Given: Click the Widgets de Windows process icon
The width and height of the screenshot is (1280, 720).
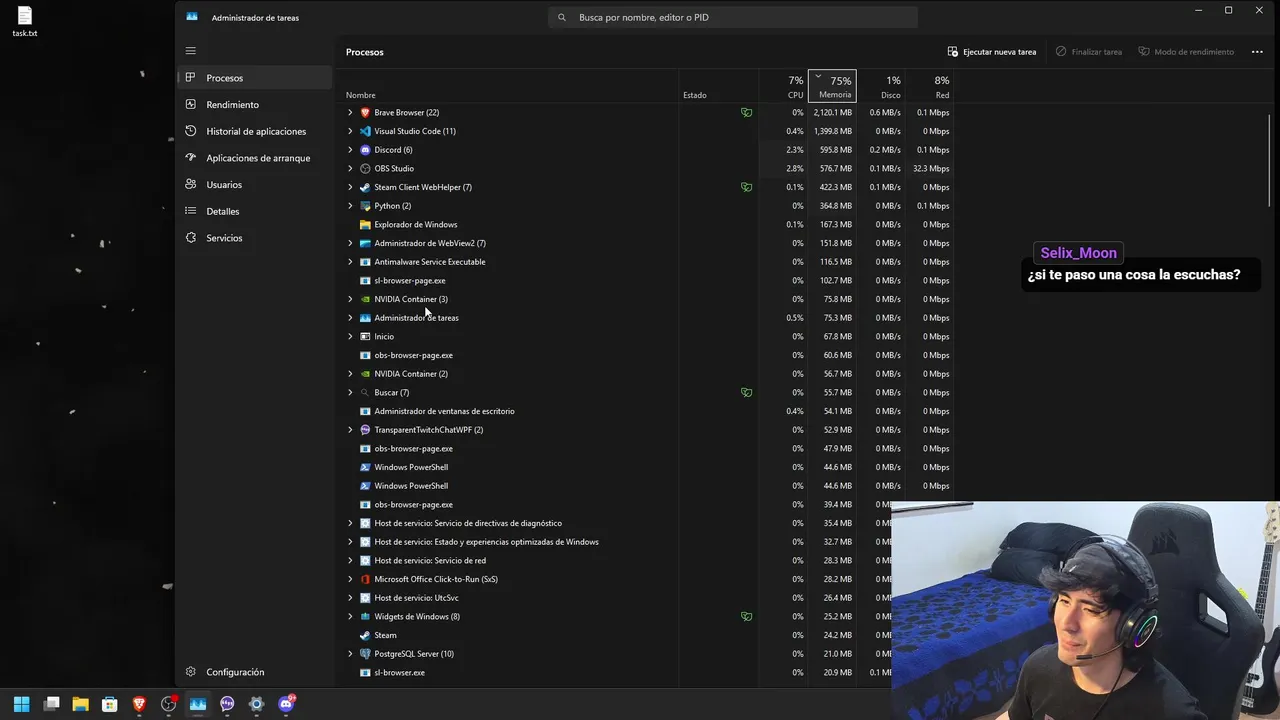Looking at the screenshot, I should 365,616.
